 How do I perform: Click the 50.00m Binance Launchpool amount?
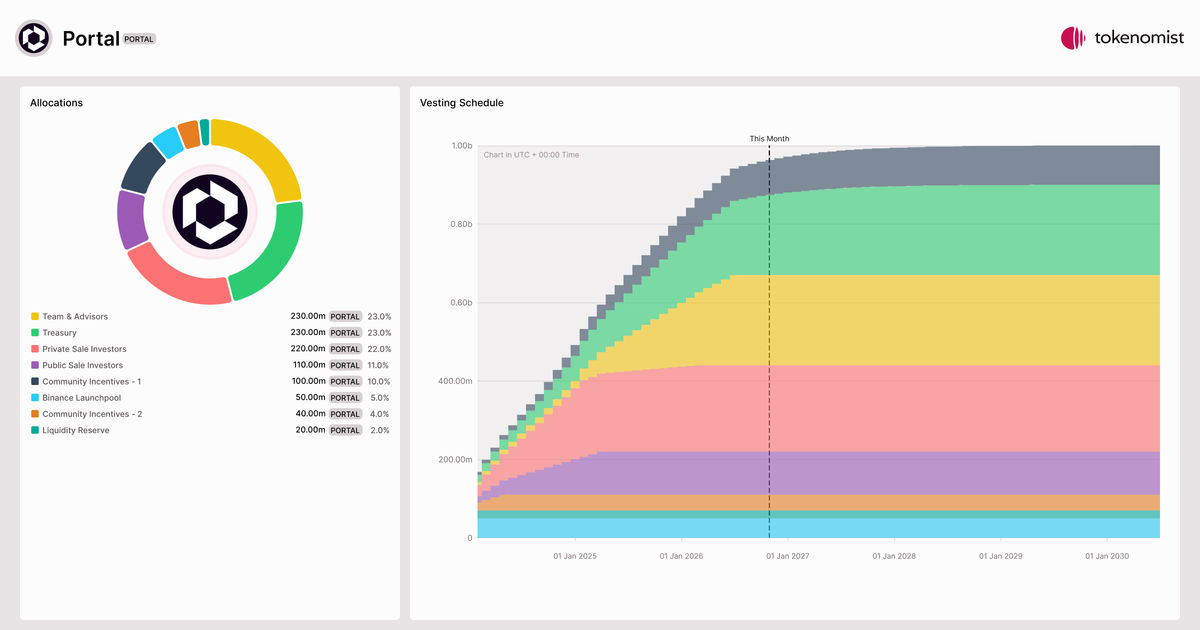pyautogui.click(x=310, y=397)
